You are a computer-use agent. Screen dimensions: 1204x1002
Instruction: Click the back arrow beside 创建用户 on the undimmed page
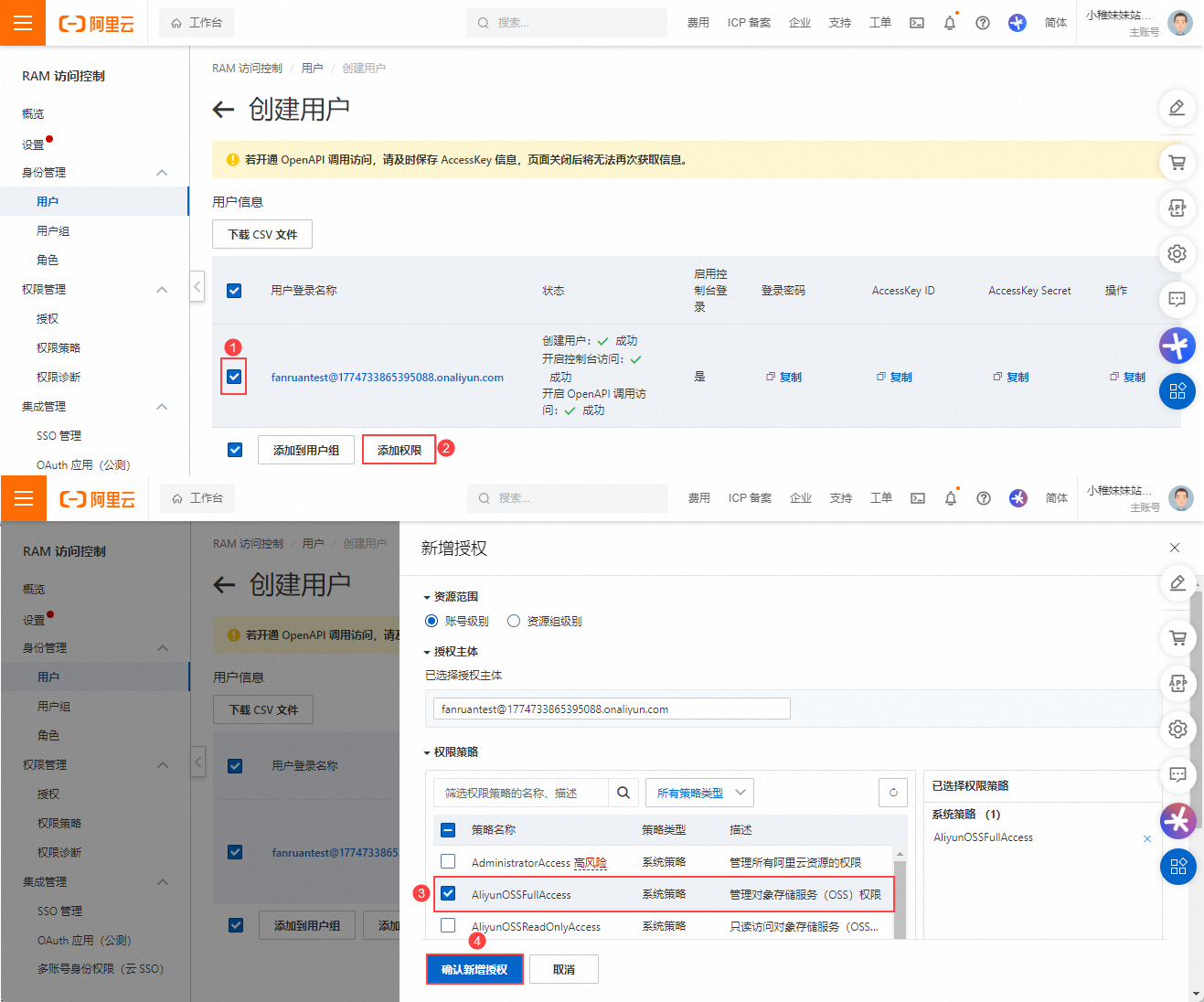click(223, 111)
